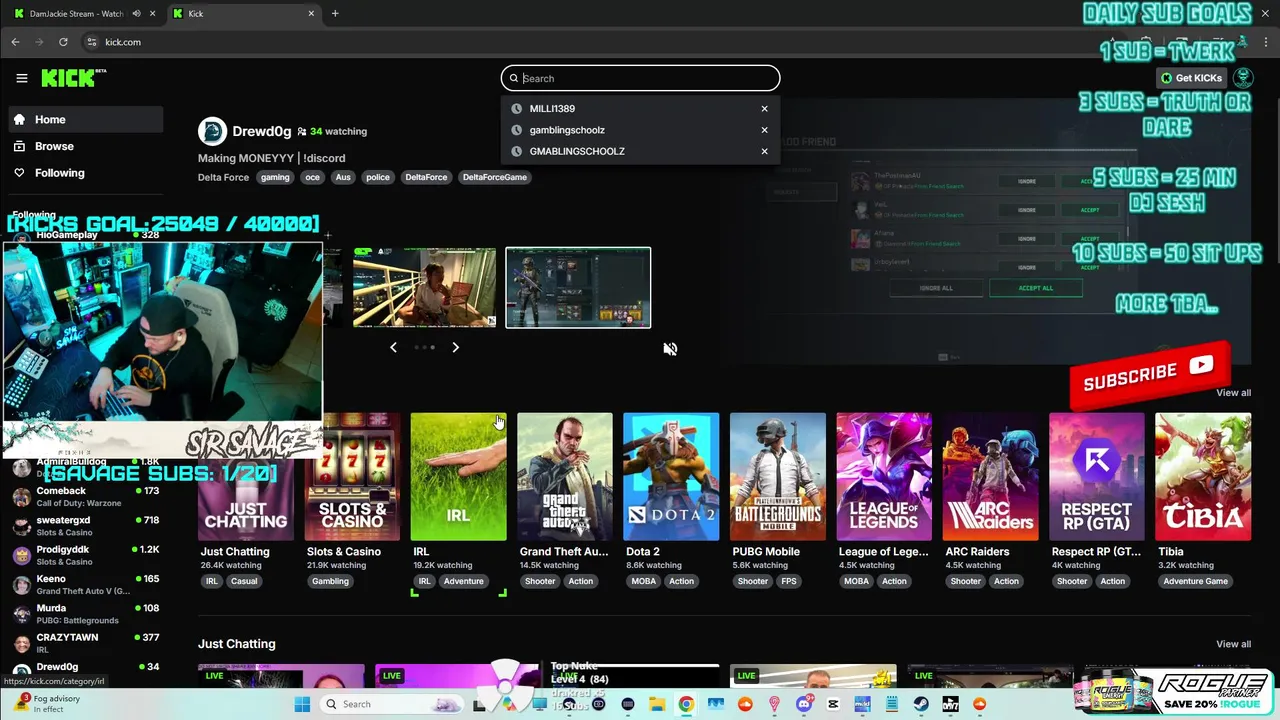Click View all for Just Chatting
This screenshot has width=1280, height=720.
pyautogui.click(x=1233, y=644)
